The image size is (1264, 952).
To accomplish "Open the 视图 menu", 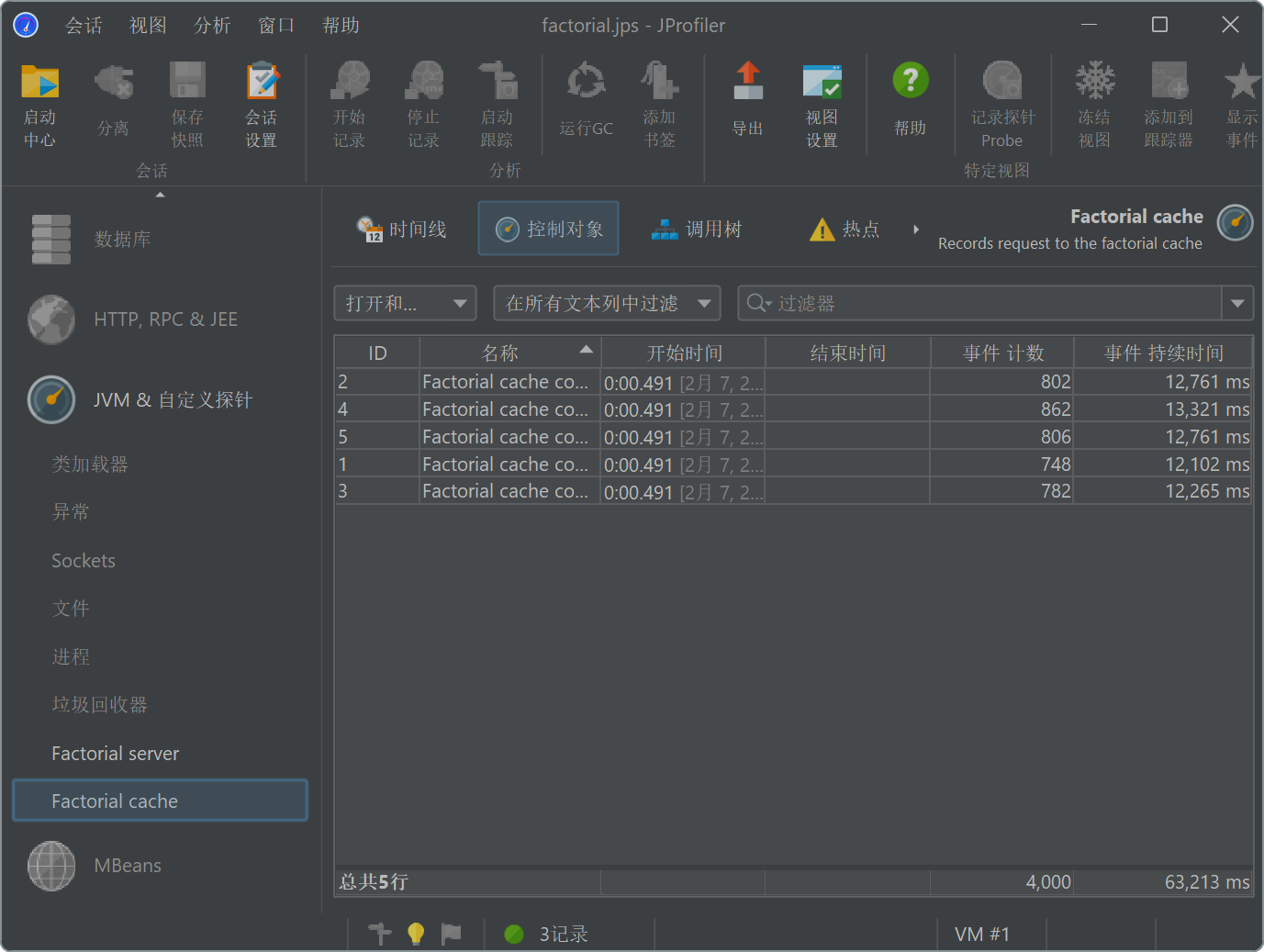I will pyautogui.click(x=148, y=26).
